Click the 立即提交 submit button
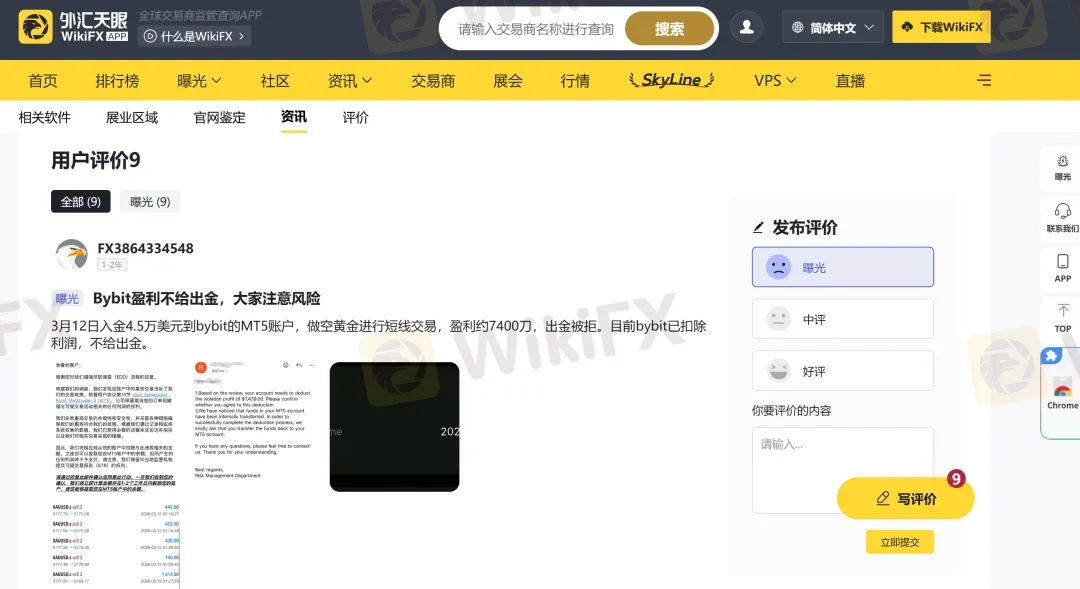The height and width of the screenshot is (589, 1080). pos(899,540)
